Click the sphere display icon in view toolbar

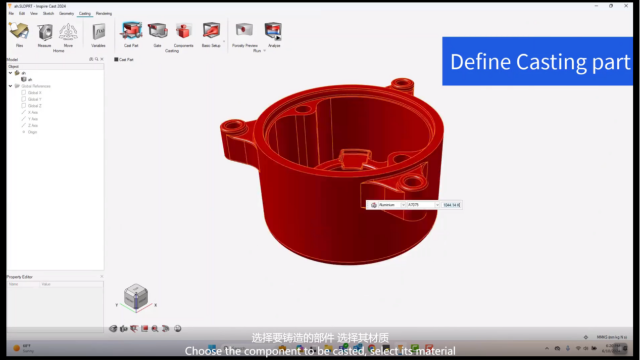pos(178,329)
